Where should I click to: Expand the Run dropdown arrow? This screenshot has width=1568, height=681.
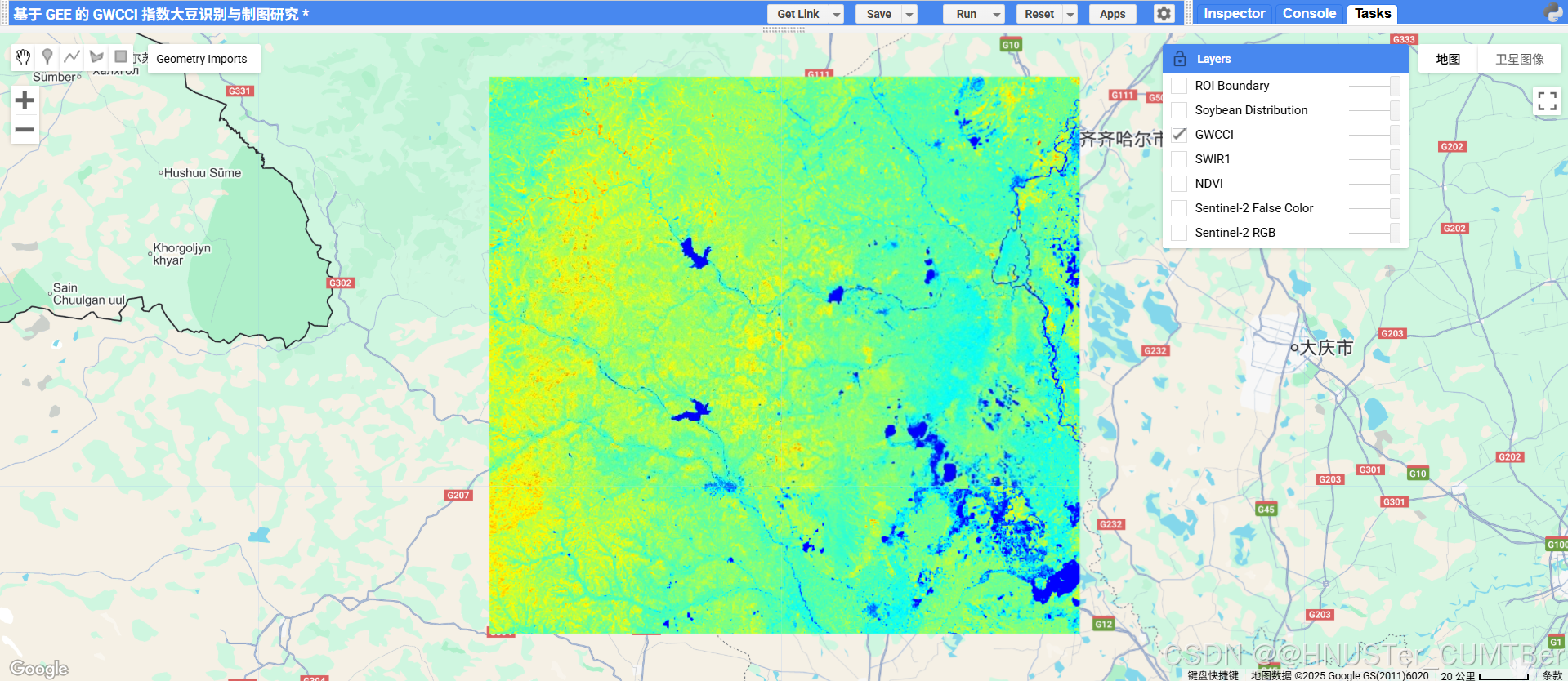(x=997, y=14)
